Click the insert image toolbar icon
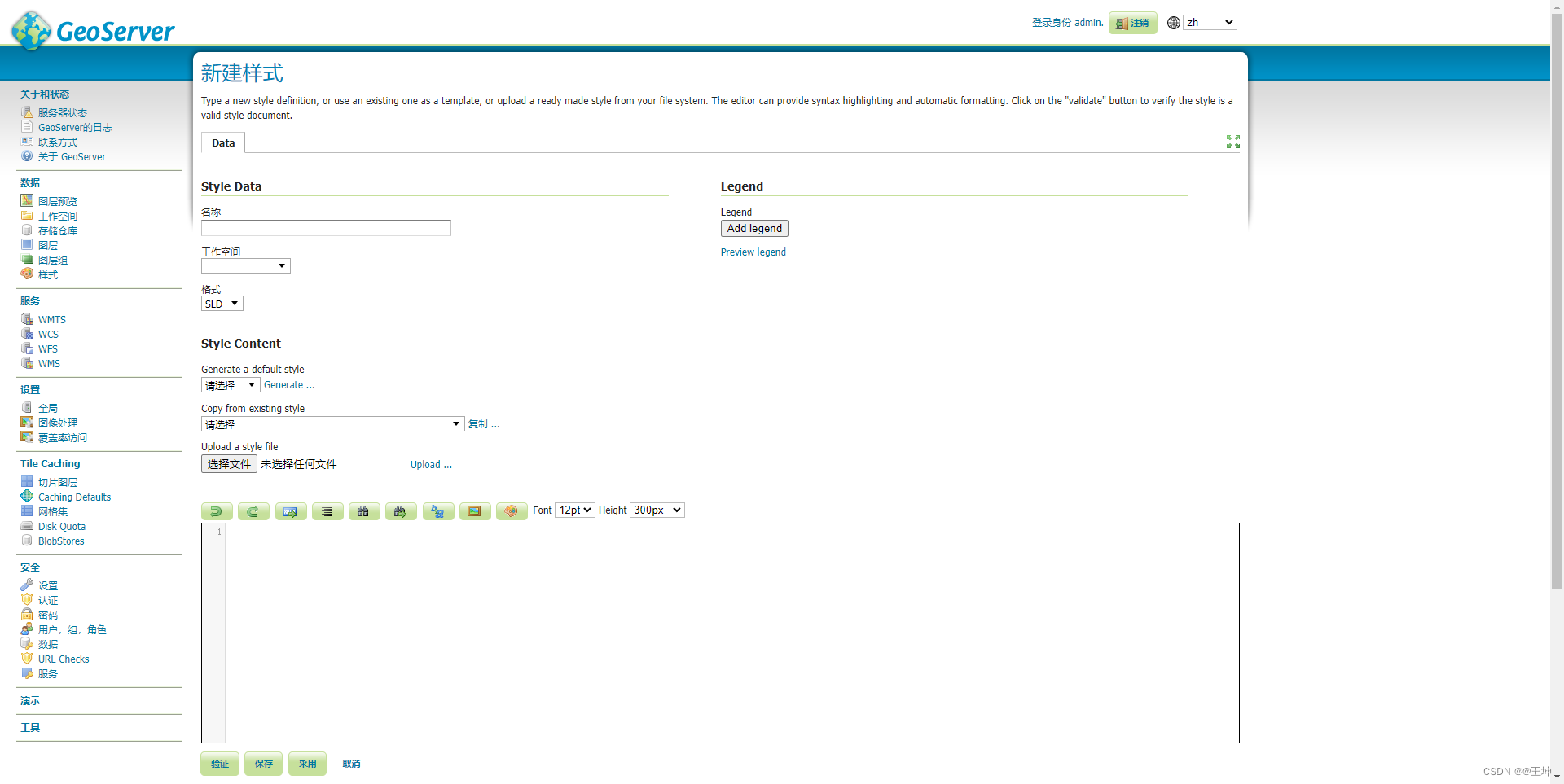Screen dimensions: 1564x784 pos(474,511)
